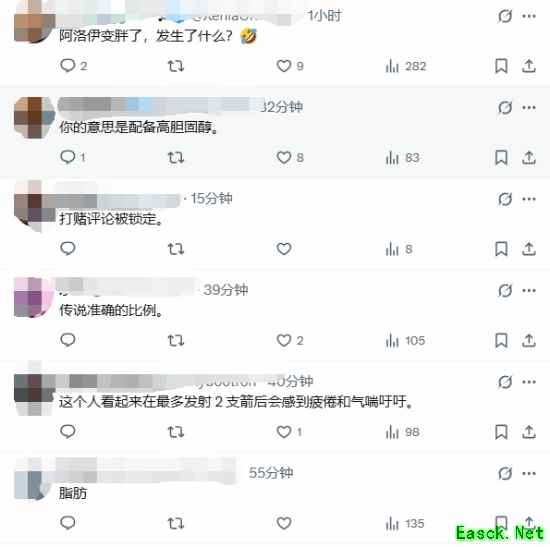The image size is (550, 547).
Task: Open more options for 传说准确的比例 comment
Action: click(x=529, y=291)
